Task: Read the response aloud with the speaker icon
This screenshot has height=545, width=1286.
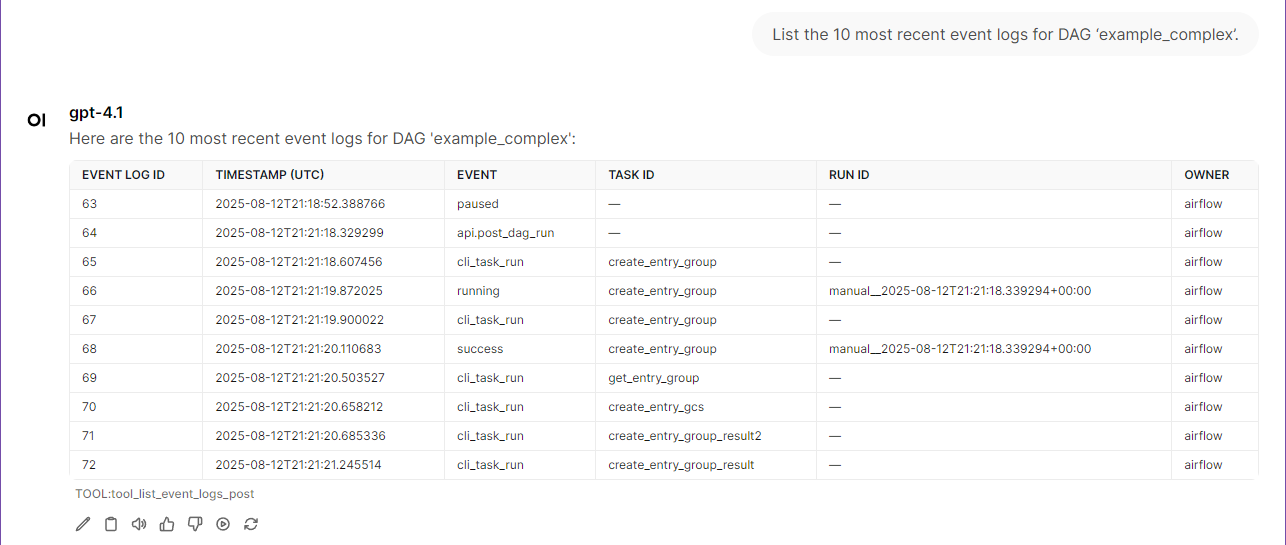Action: (x=139, y=524)
